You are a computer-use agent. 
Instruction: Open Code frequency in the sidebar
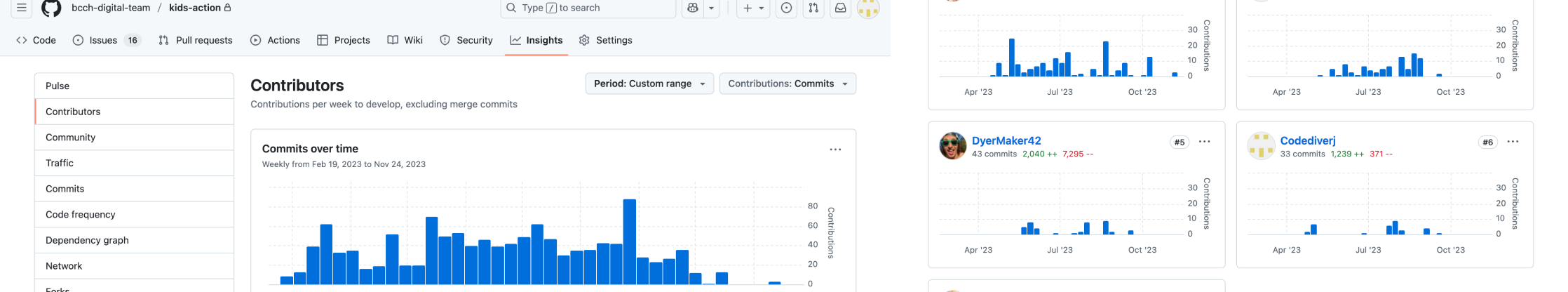click(x=134, y=215)
